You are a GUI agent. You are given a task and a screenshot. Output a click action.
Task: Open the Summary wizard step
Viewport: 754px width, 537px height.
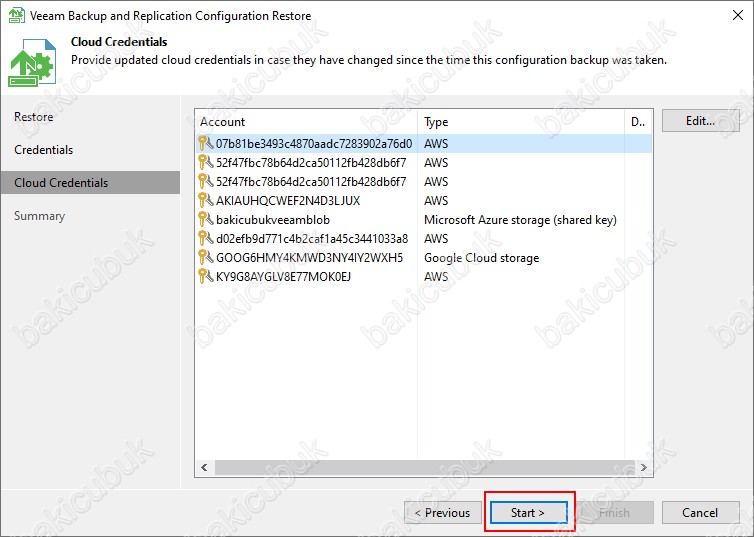(x=39, y=216)
